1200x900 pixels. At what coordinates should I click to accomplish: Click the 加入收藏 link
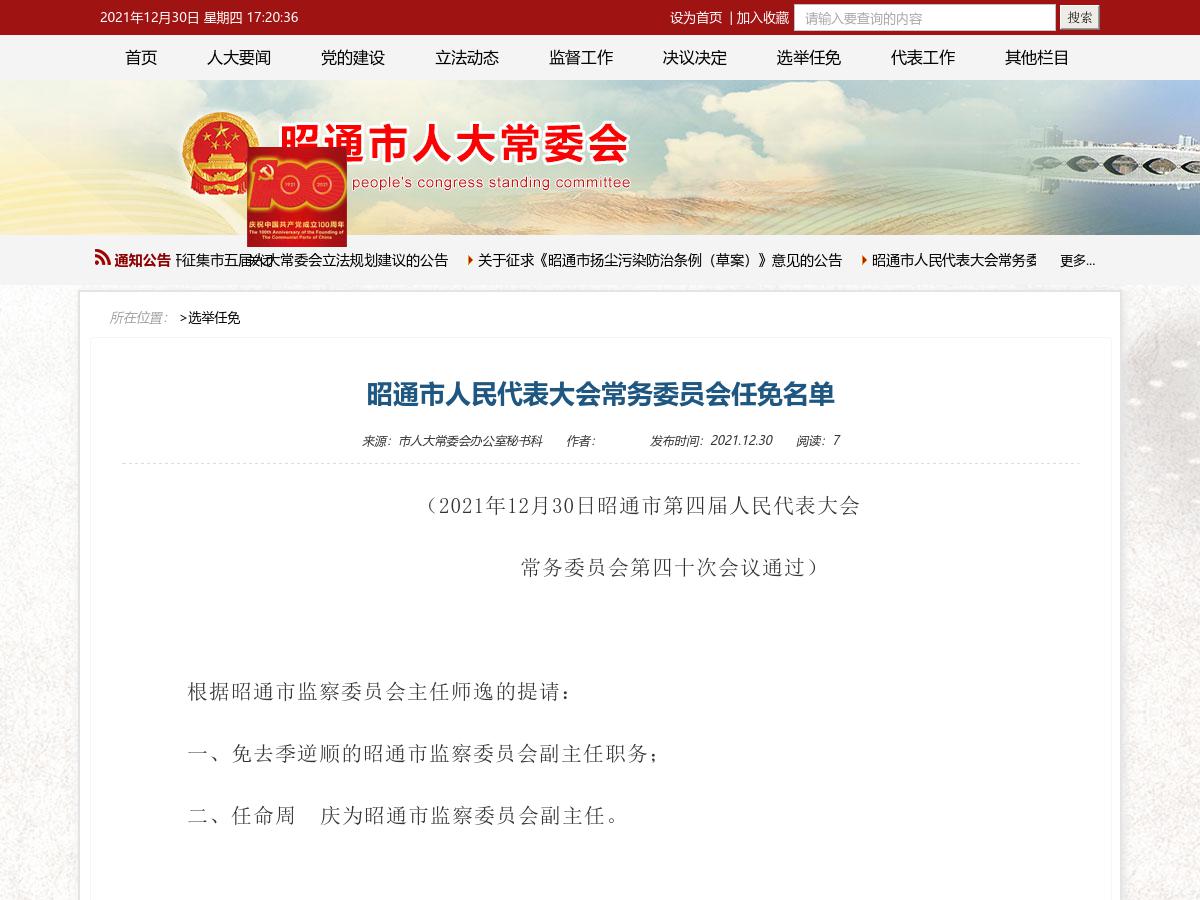tap(763, 17)
